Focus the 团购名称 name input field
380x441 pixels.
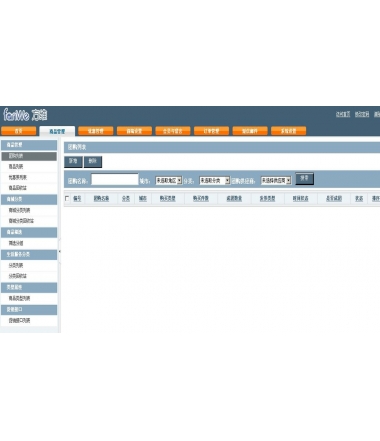coord(115,179)
